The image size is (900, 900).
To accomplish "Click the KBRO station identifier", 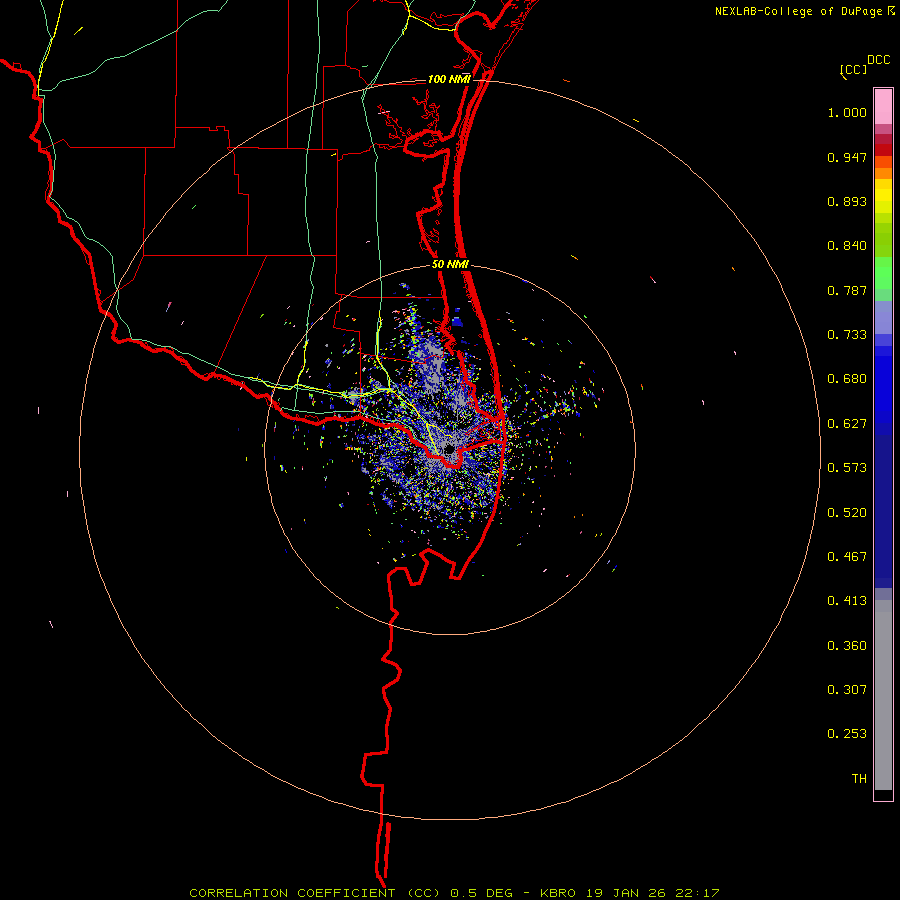I will 558,893.
